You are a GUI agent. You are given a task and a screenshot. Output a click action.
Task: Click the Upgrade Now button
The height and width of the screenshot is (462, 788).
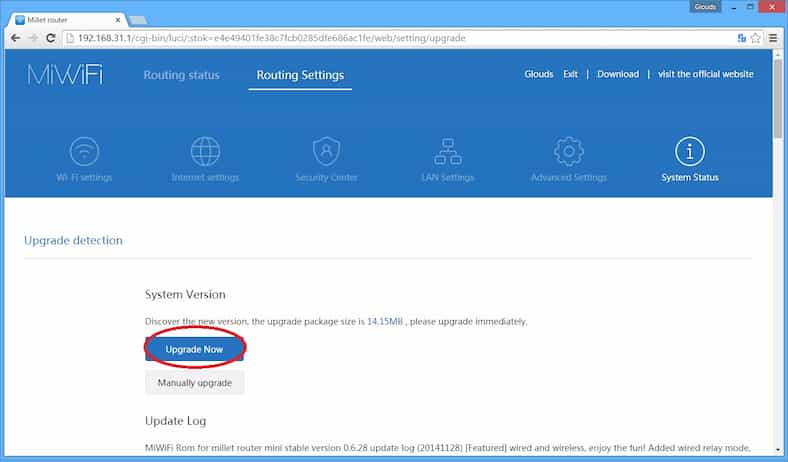(x=194, y=349)
